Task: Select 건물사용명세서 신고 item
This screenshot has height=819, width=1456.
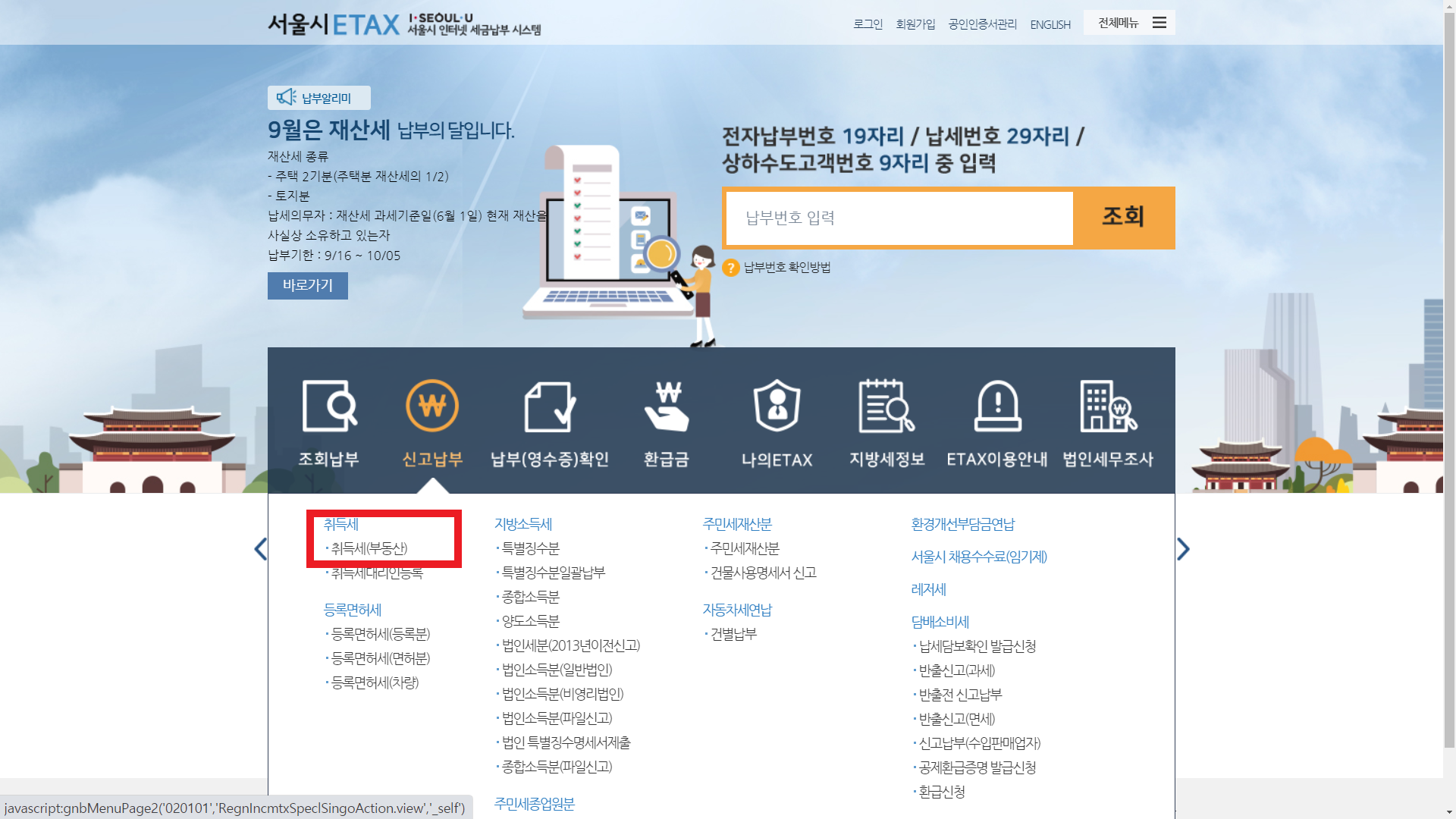Action: point(763,573)
